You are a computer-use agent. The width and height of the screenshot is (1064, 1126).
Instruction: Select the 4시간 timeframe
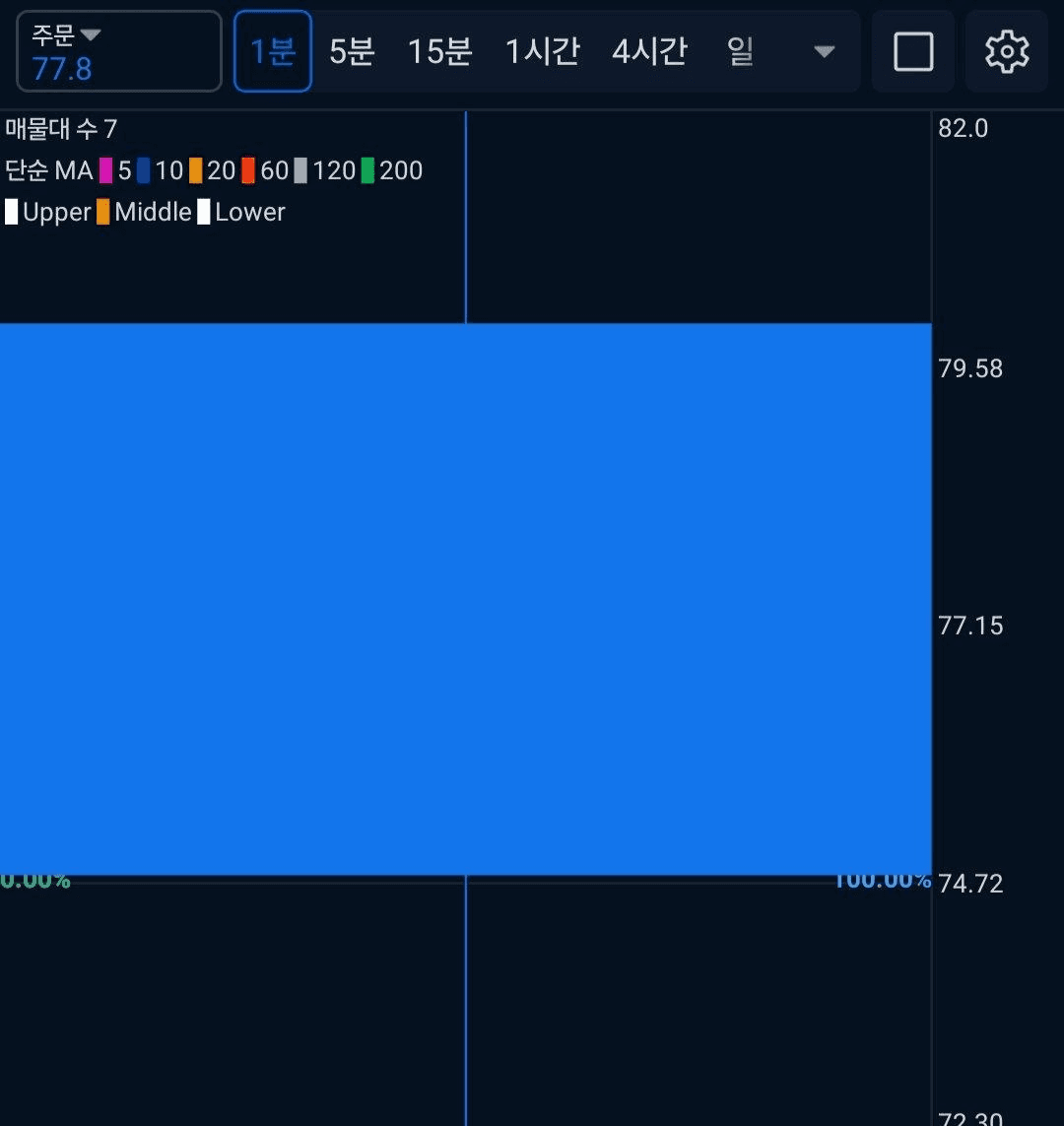point(649,51)
